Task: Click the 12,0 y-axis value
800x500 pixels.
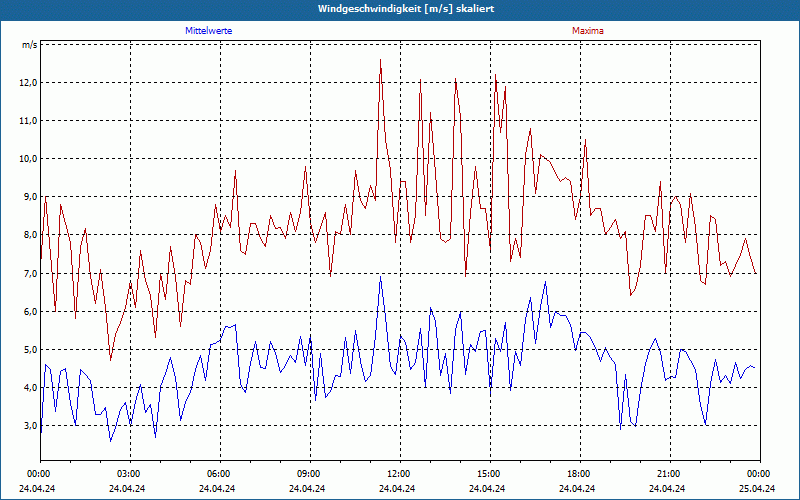Action: pos(28,83)
